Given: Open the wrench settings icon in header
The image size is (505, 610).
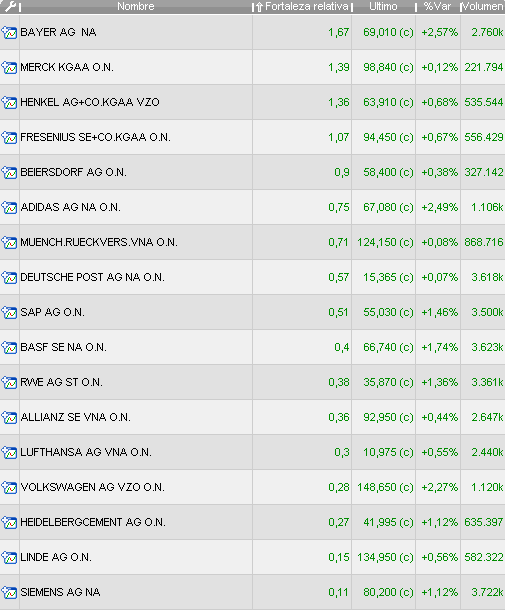Looking at the screenshot, I should [x=10, y=6].
